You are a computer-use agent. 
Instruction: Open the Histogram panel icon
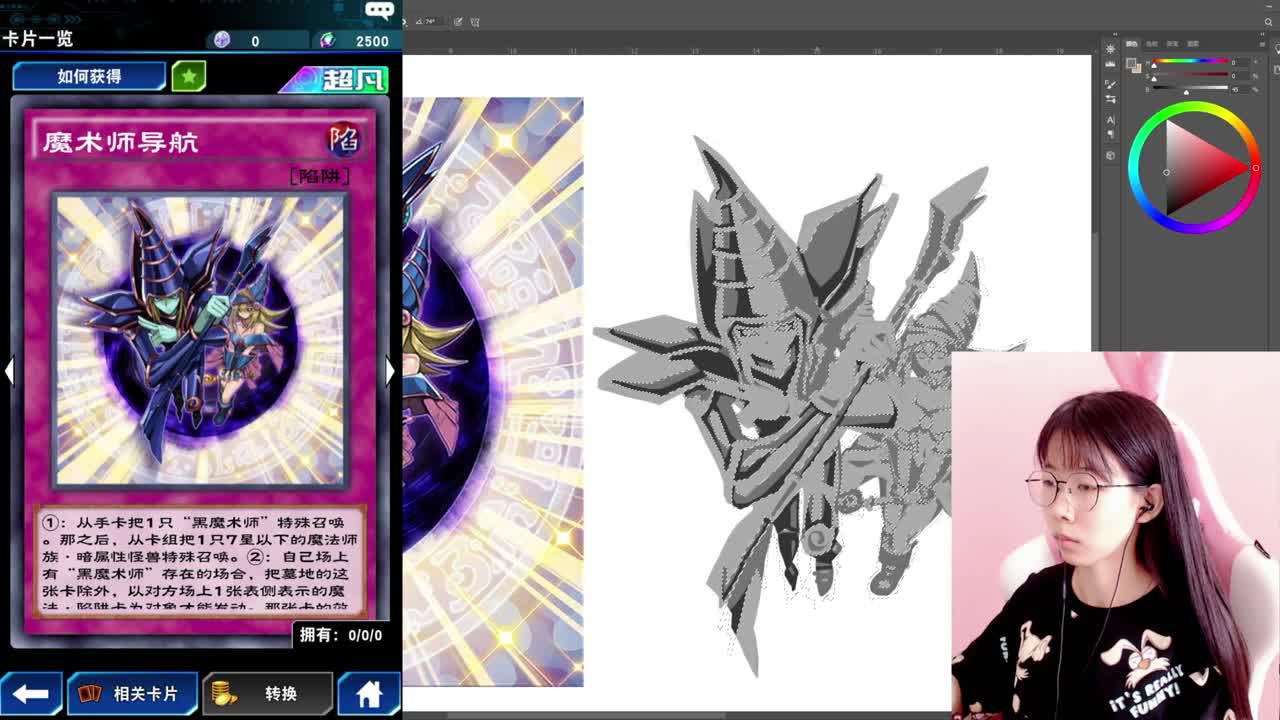click(x=1110, y=64)
